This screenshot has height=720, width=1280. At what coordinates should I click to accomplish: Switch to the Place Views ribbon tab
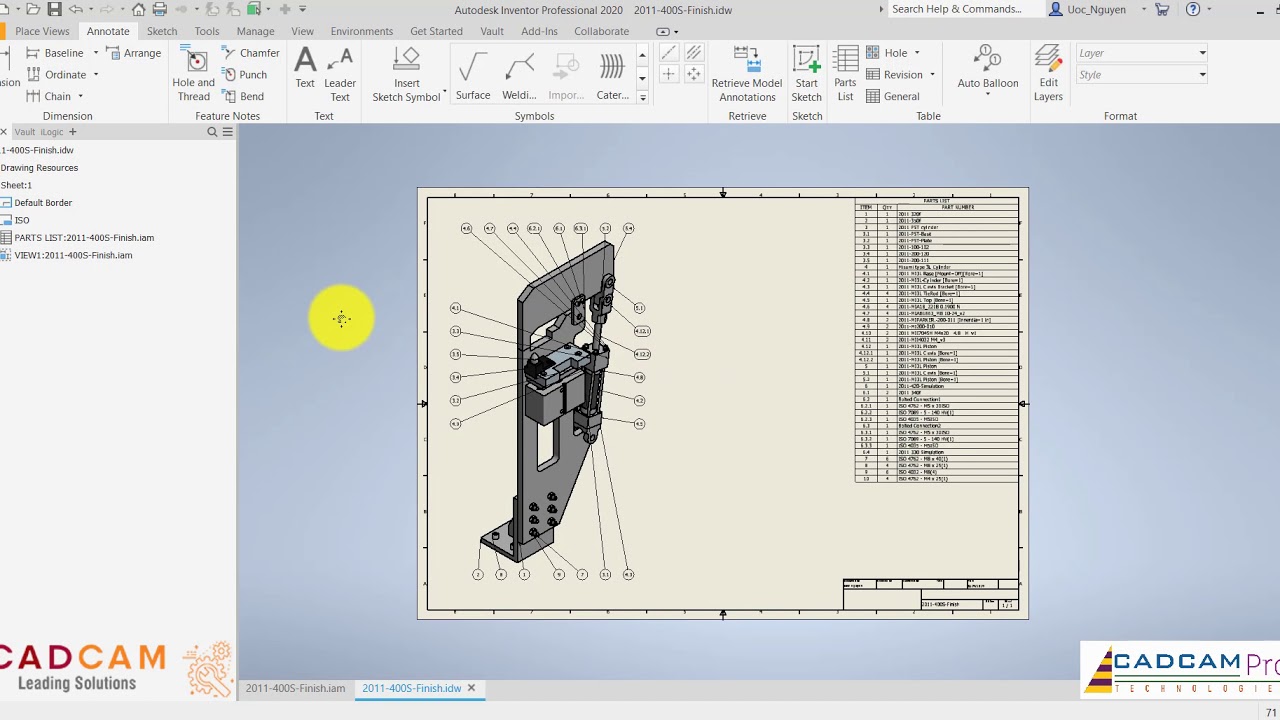(x=42, y=31)
